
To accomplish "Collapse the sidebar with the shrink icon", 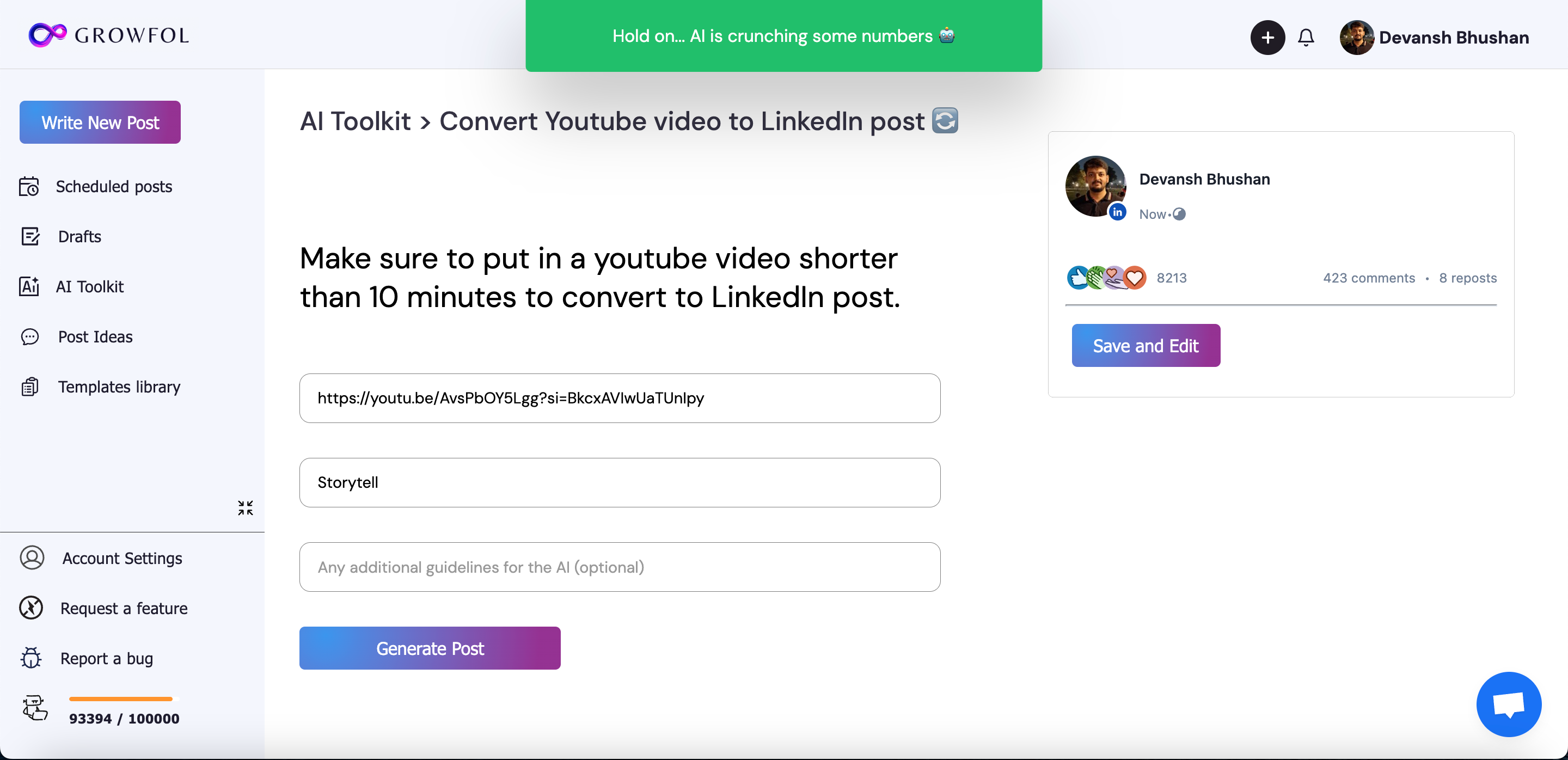I will (246, 507).
